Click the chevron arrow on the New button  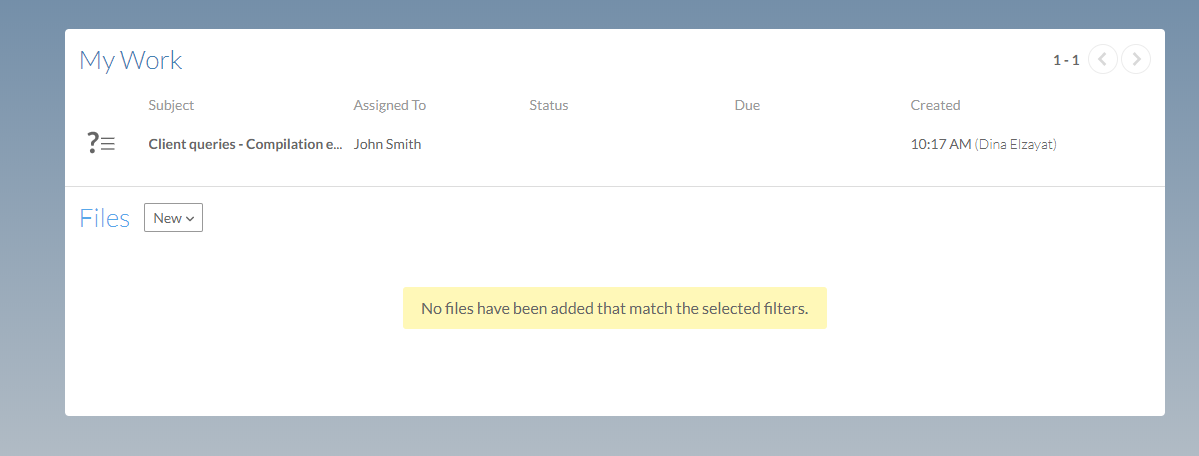point(190,219)
